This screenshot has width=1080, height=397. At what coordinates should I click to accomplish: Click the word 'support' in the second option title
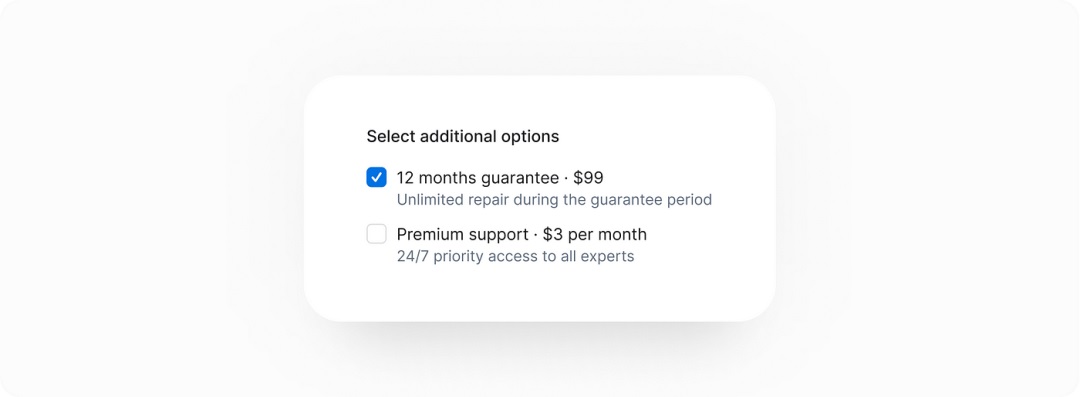click(x=497, y=235)
